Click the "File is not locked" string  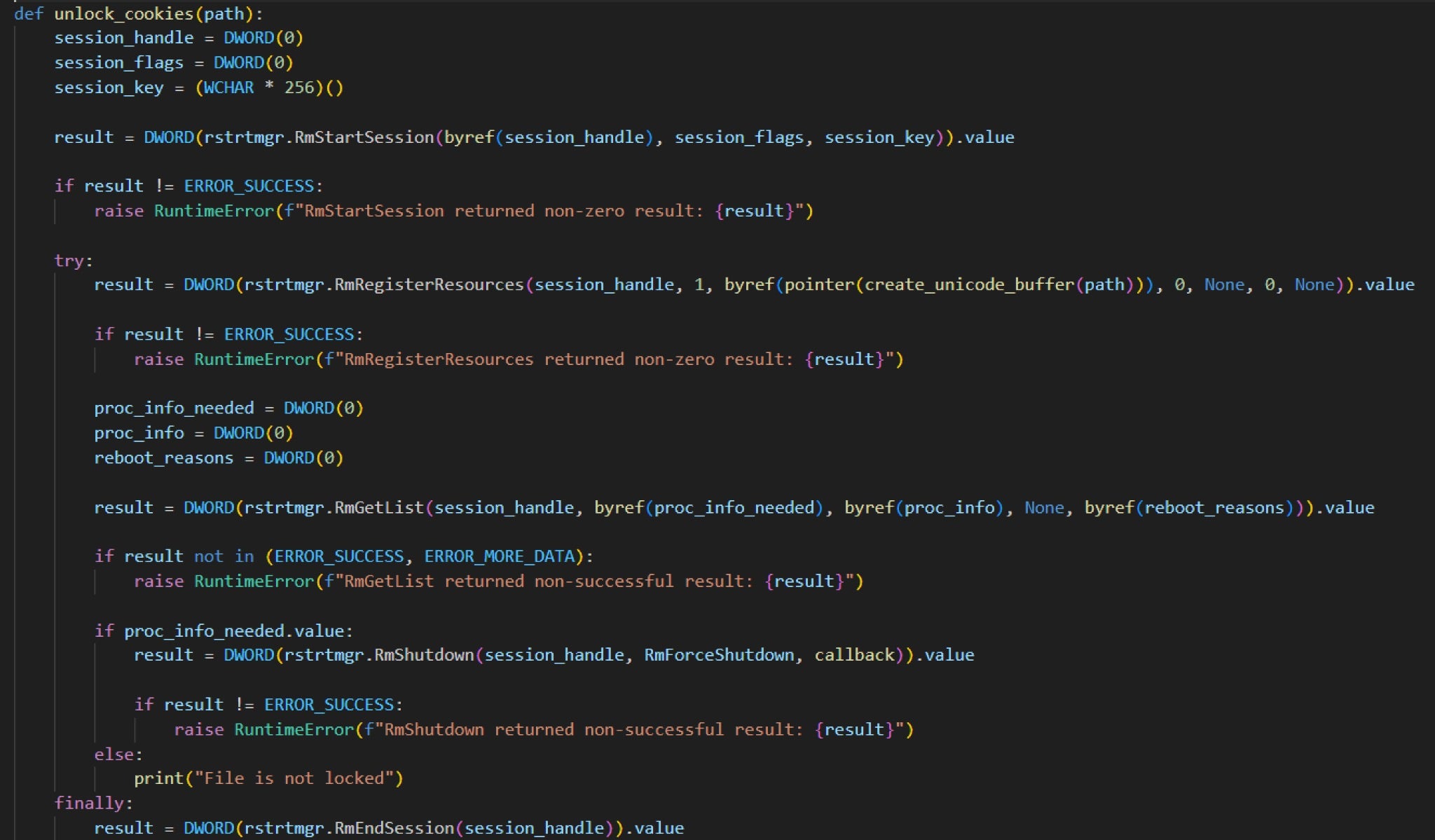294,778
